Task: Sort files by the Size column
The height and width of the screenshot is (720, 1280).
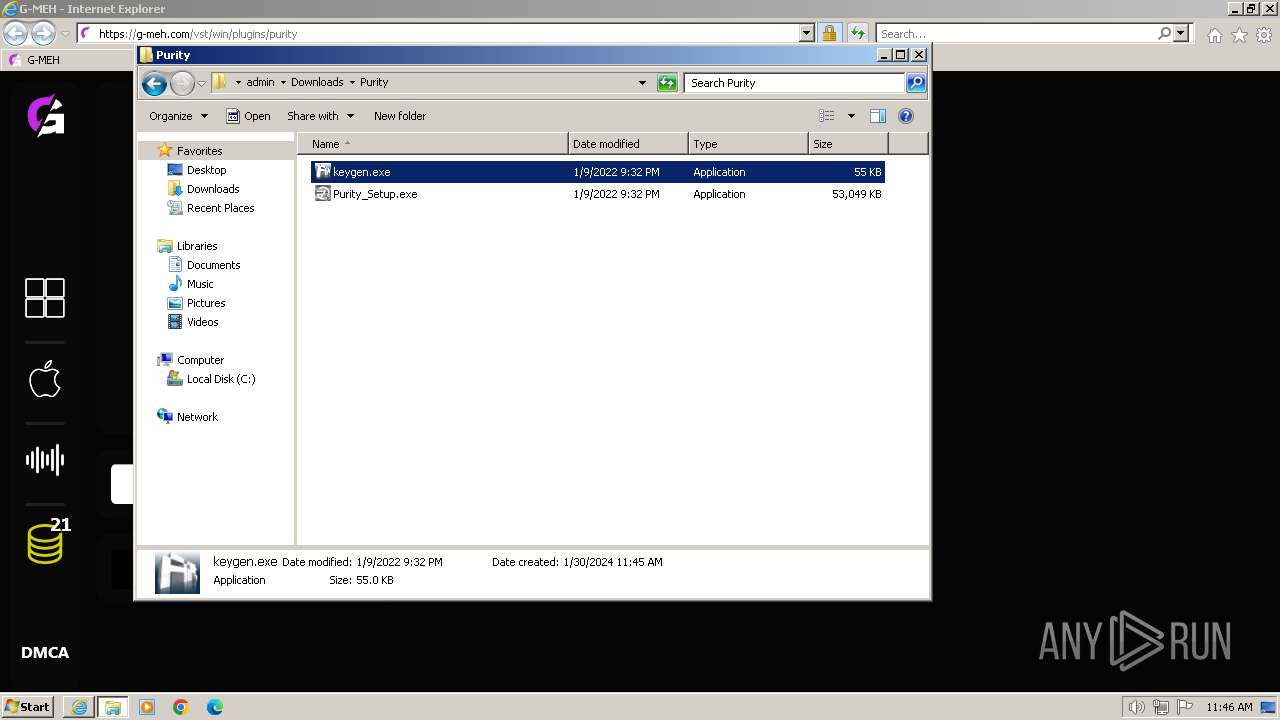Action: click(848, 144)
